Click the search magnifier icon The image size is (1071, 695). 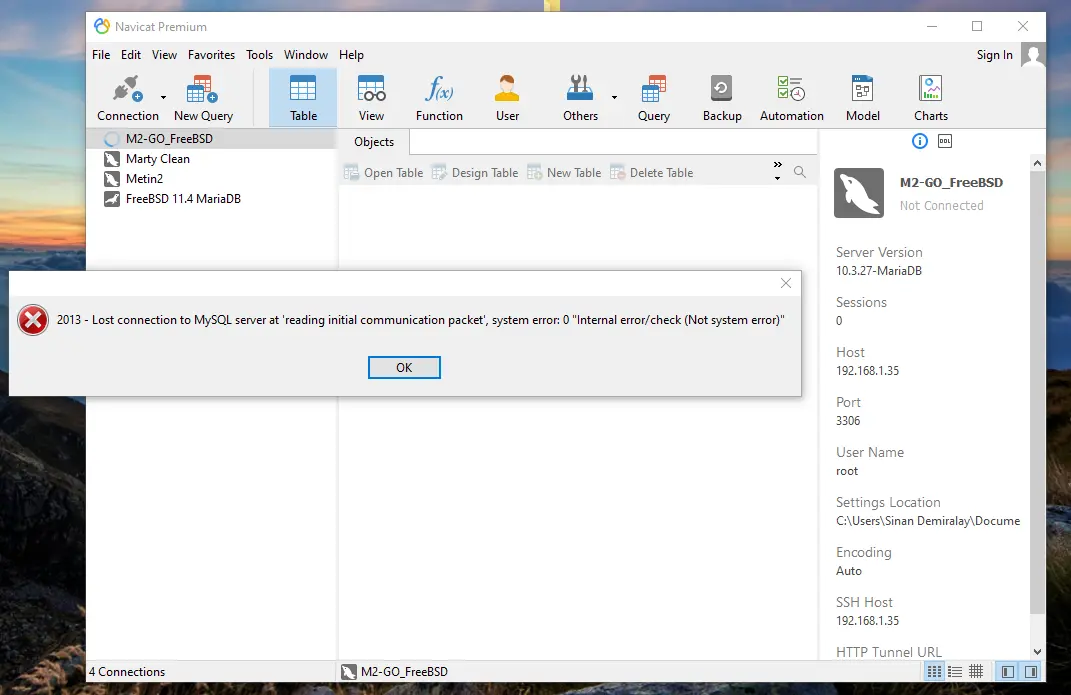click(x=800, y=172)
